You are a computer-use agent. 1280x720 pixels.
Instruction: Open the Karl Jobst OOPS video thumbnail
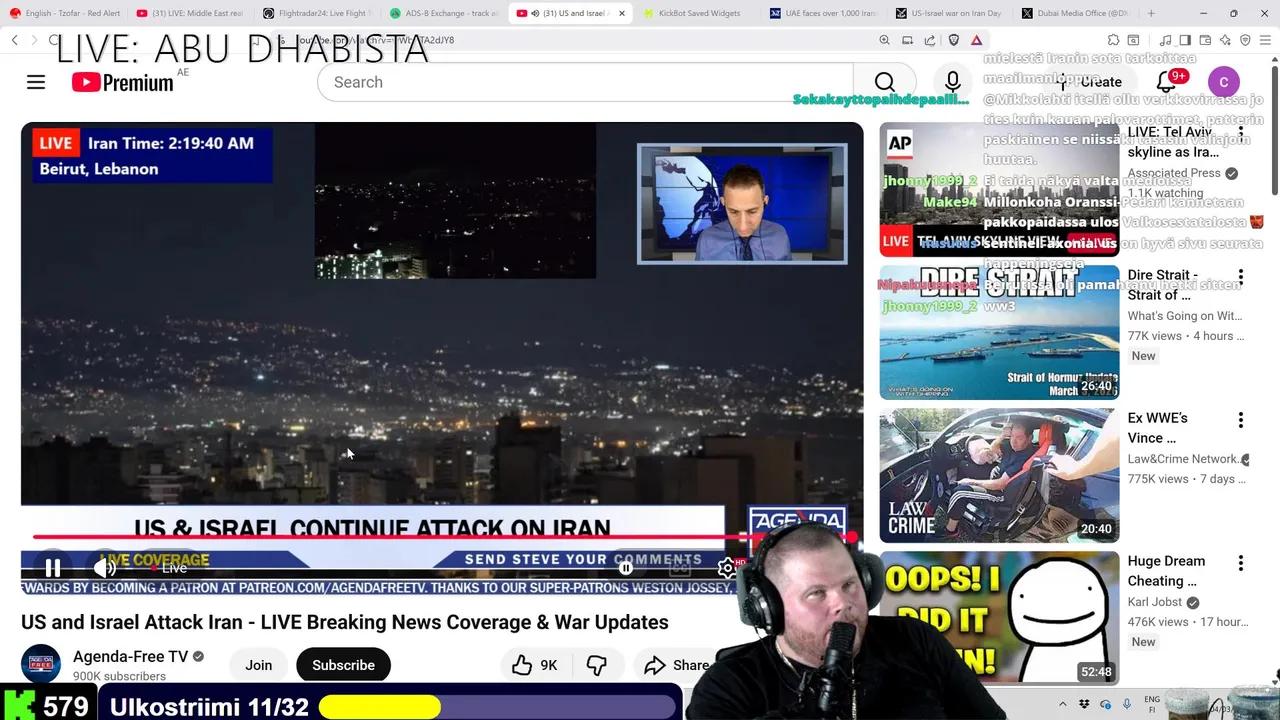pyautogui.click(x=999, y=618)
